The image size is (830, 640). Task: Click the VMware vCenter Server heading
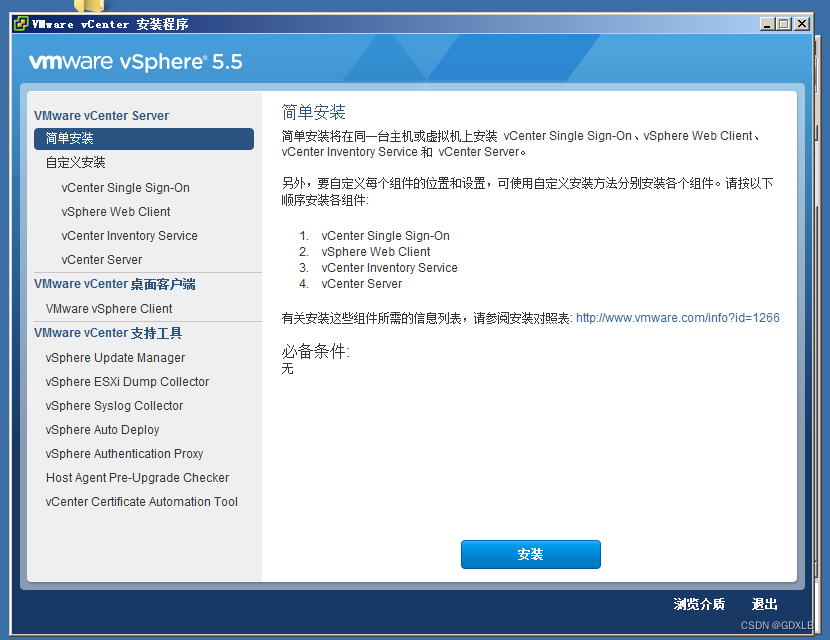tap(102, 116)
